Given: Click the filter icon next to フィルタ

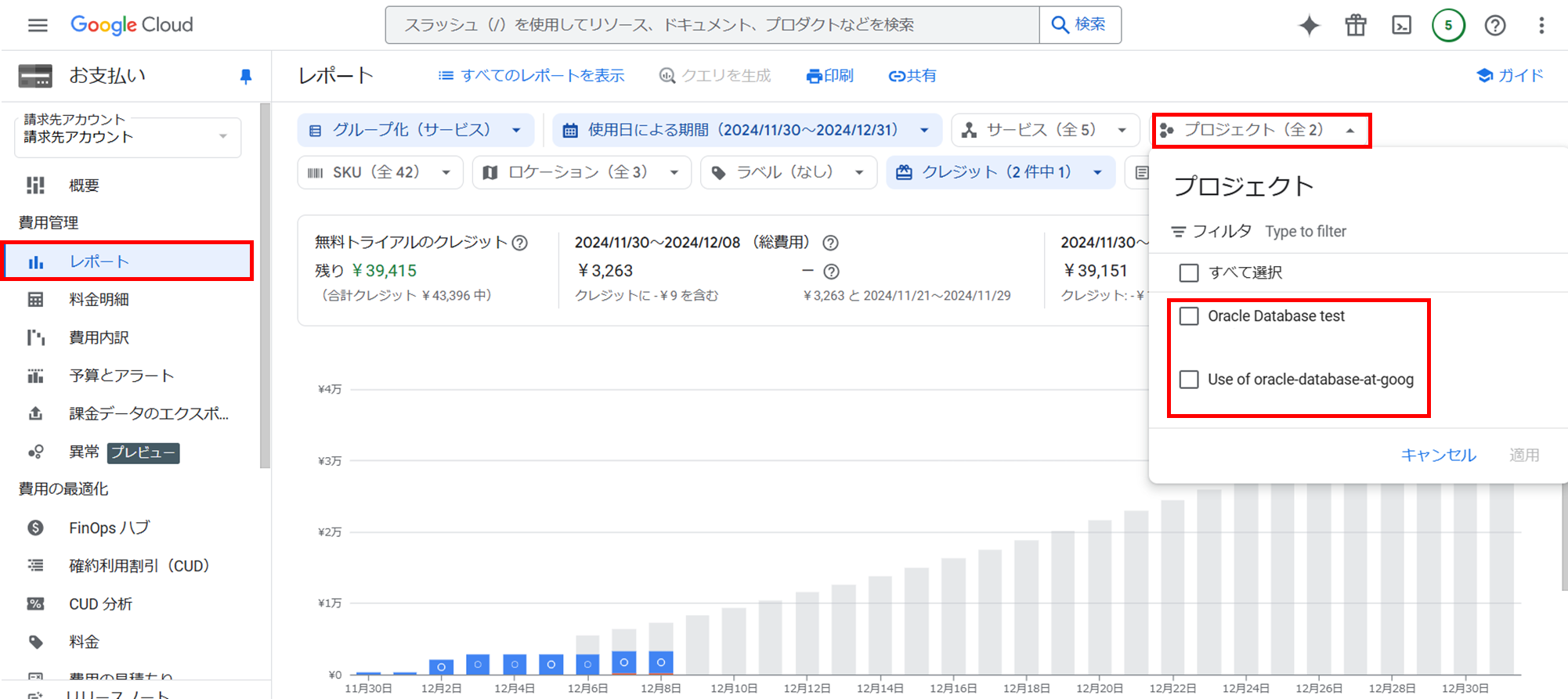Looking at the screenshot, I should coord(1178,232).
